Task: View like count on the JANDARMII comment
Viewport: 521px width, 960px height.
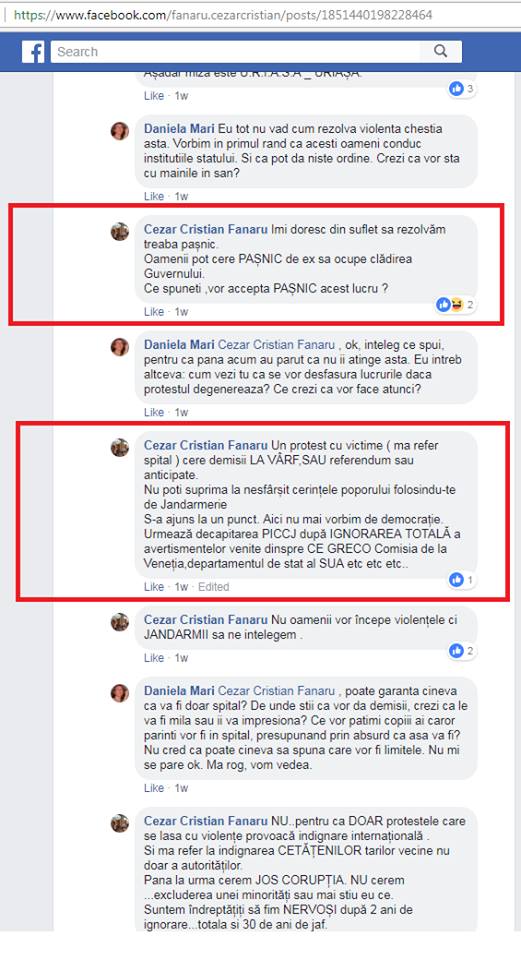Action: click(462, 651)
